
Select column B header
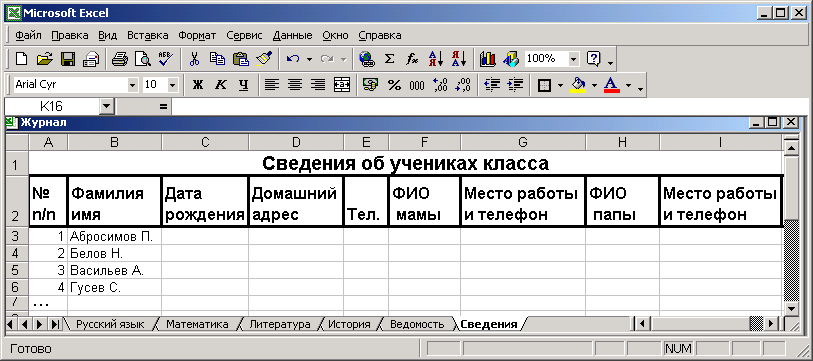115,142
